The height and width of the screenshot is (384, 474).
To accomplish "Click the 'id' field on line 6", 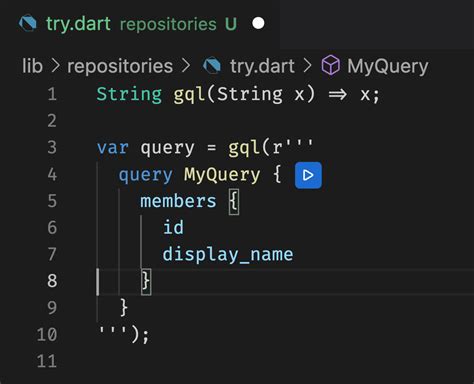I will (173, 228).
